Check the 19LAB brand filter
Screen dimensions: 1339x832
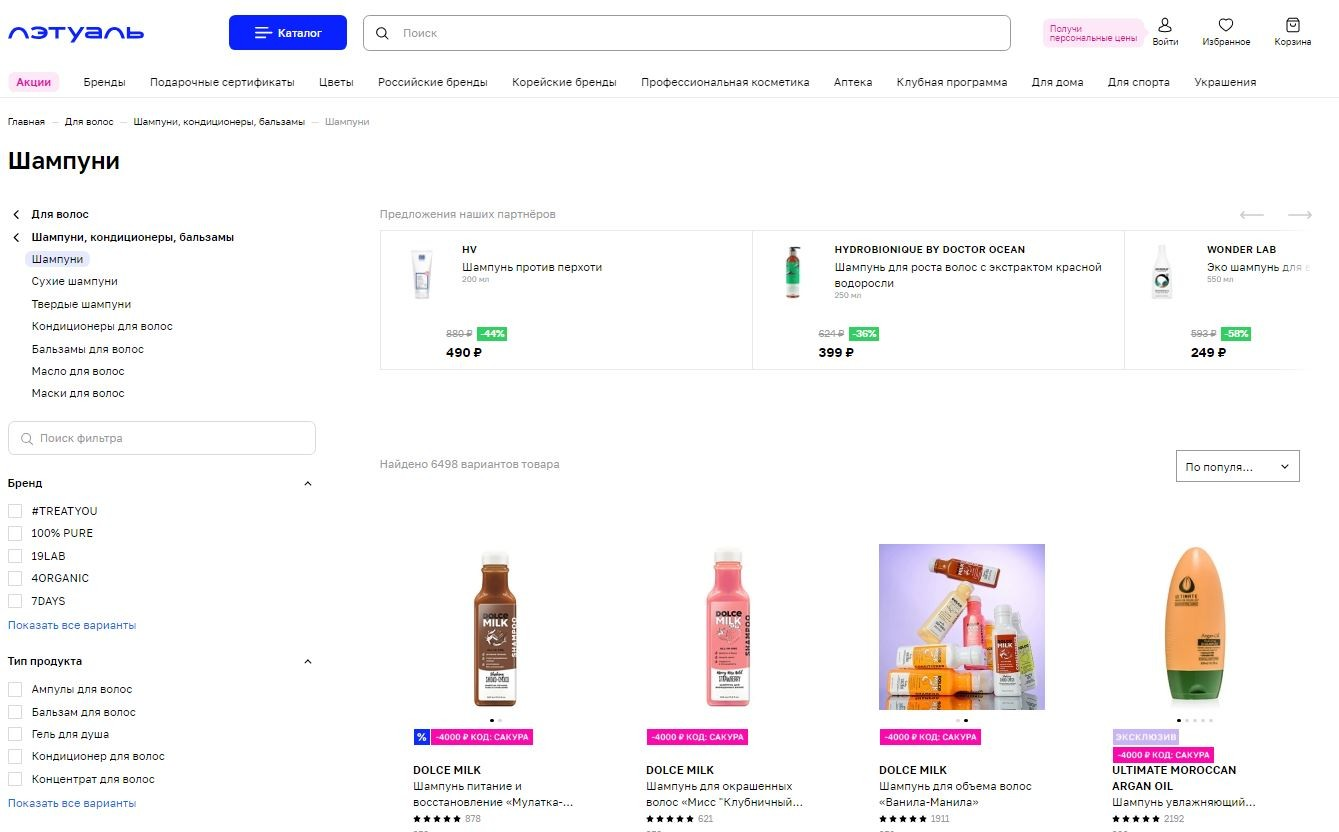click(15, 556)
